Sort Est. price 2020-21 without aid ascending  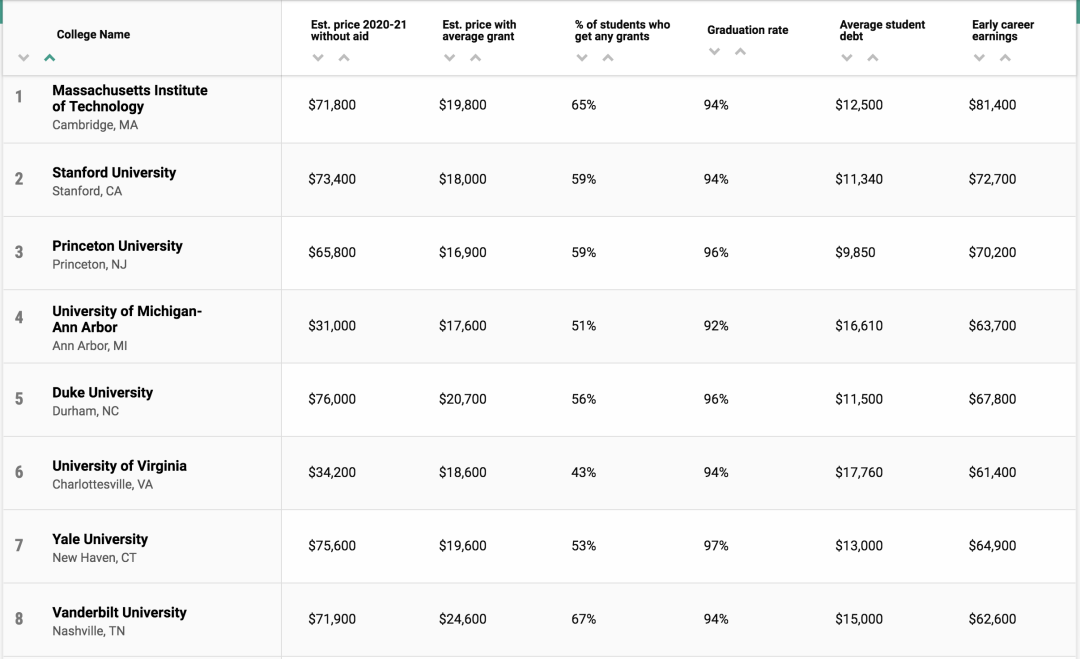pyautogui.click(x=344, y=58)
